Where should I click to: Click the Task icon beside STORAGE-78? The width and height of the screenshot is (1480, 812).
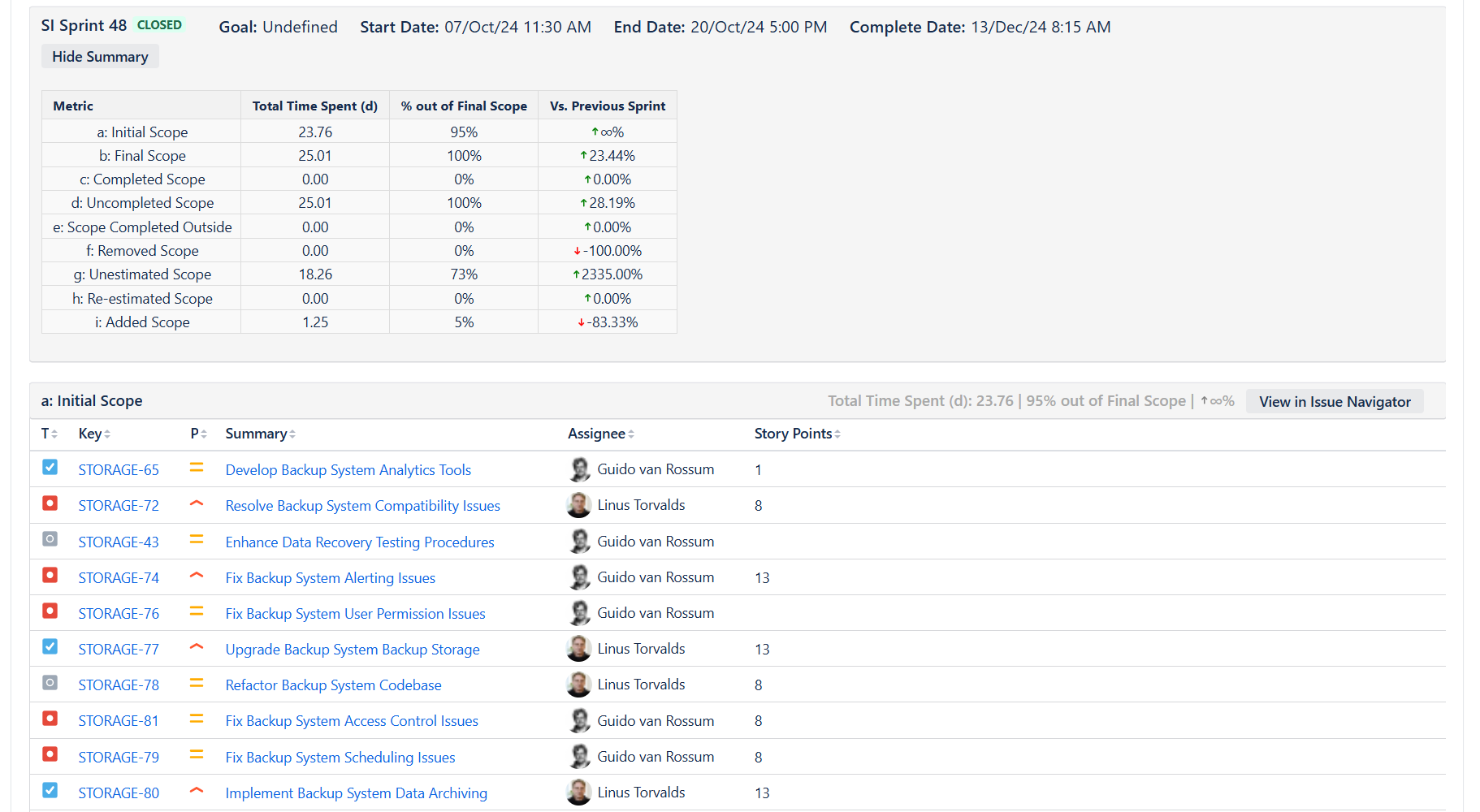50,683
